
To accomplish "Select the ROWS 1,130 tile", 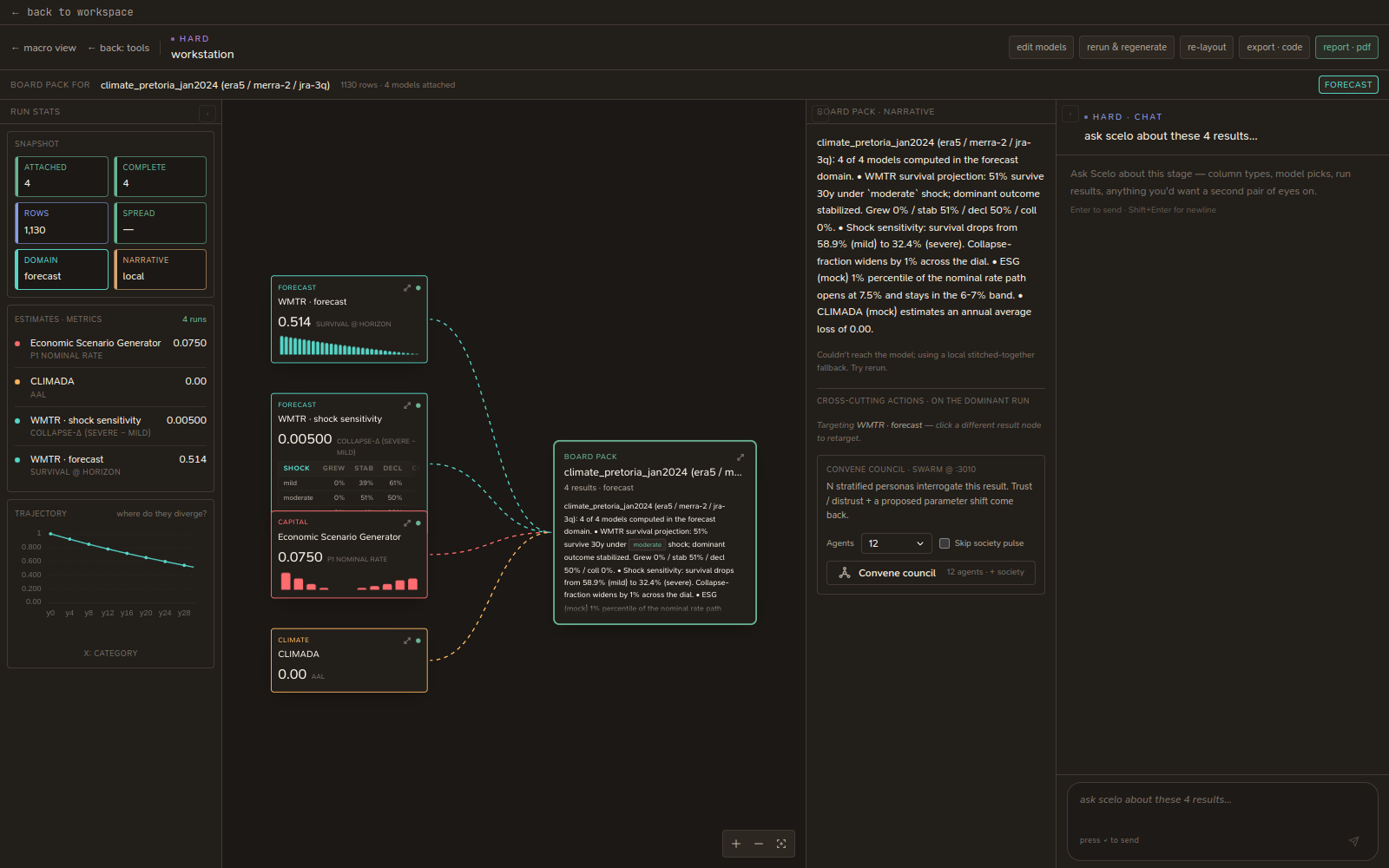I will coord(62,223).
